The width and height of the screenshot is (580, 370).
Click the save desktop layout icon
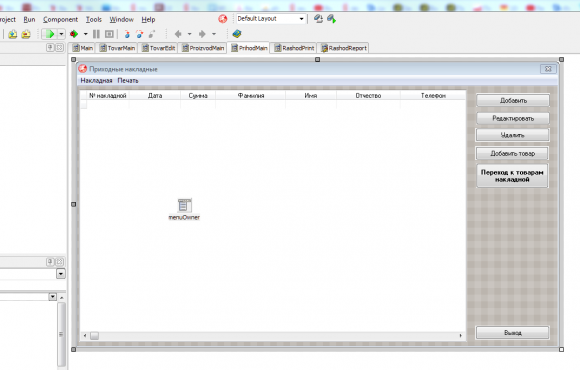pyautogui.click(x=318, y=18)
